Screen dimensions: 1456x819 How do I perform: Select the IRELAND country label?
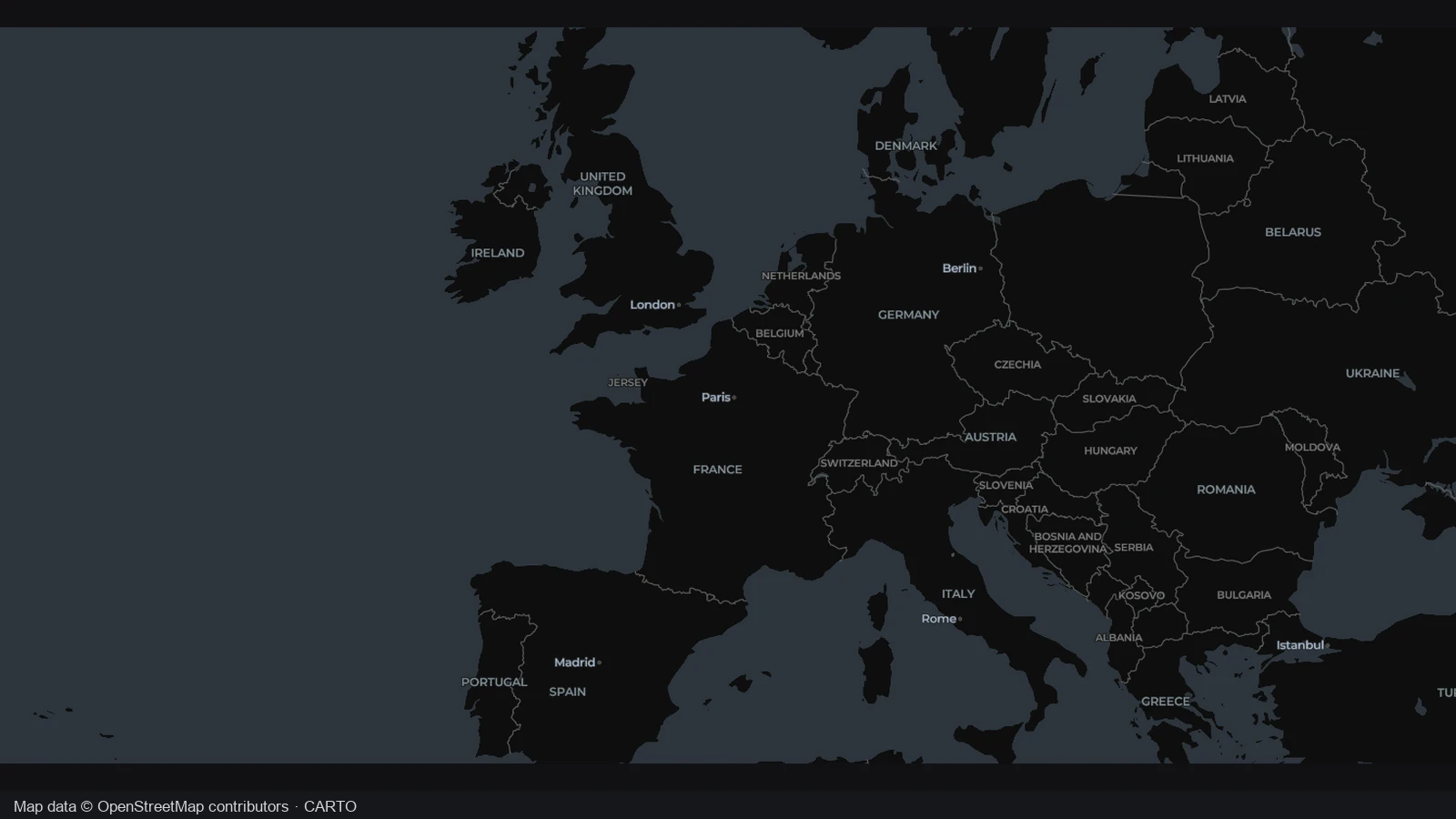[498, 253]
